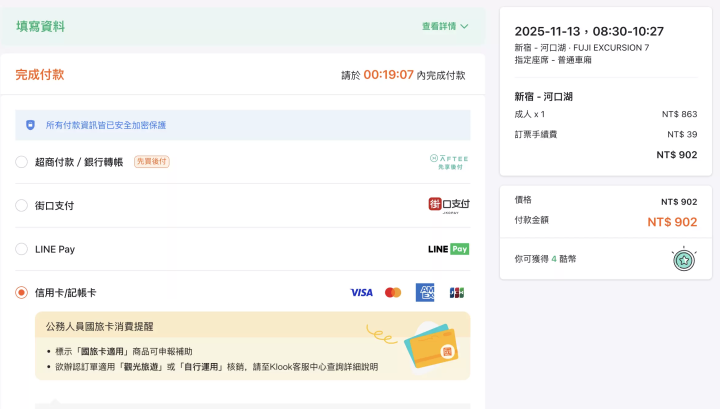Click the 標示「國旅卡適用」商品可申報補助 bullet
Viewport: 720px width, 409px height.
(x=124, y=351)
